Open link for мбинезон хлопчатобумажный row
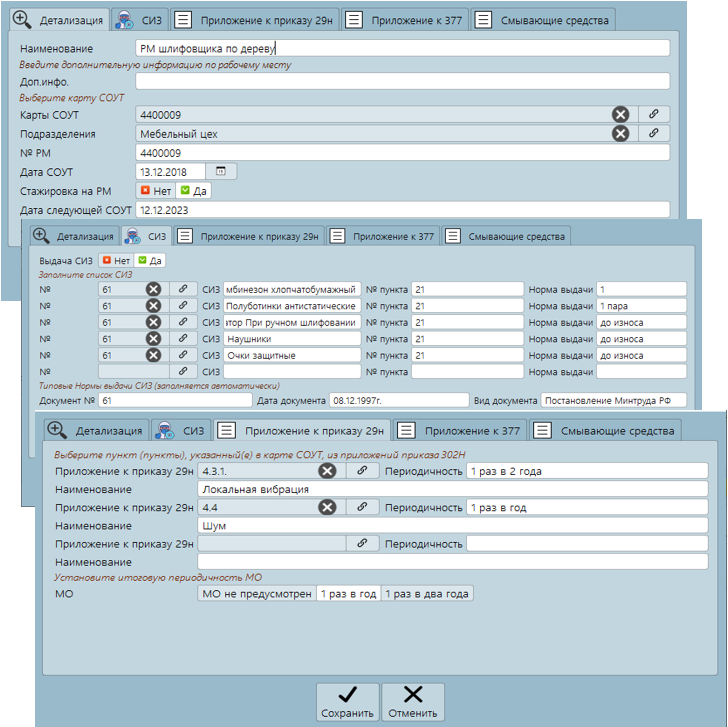The image size is (728, 727). click(x=183, y=289)
